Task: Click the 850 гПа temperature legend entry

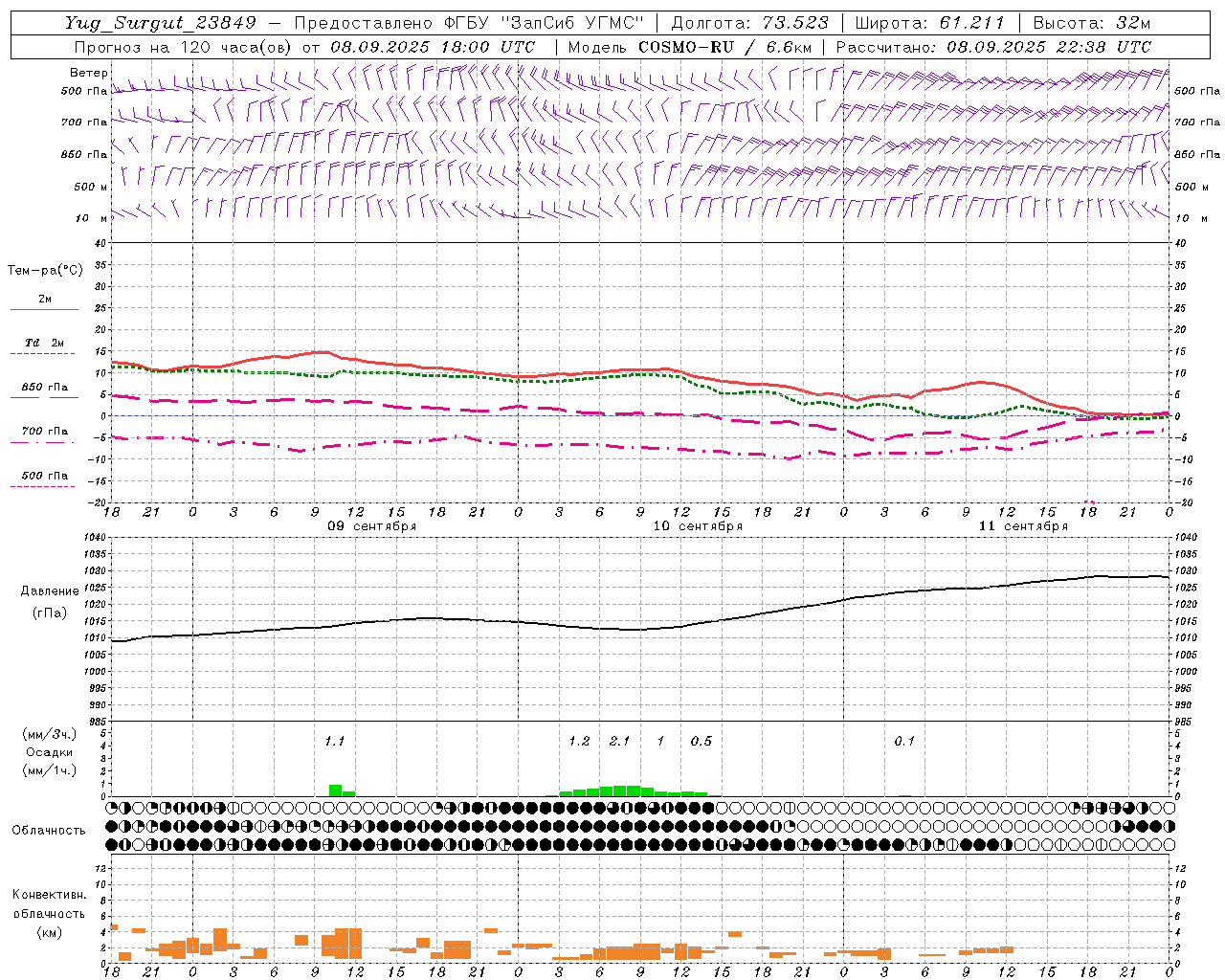Action: [x=45, y=388]
